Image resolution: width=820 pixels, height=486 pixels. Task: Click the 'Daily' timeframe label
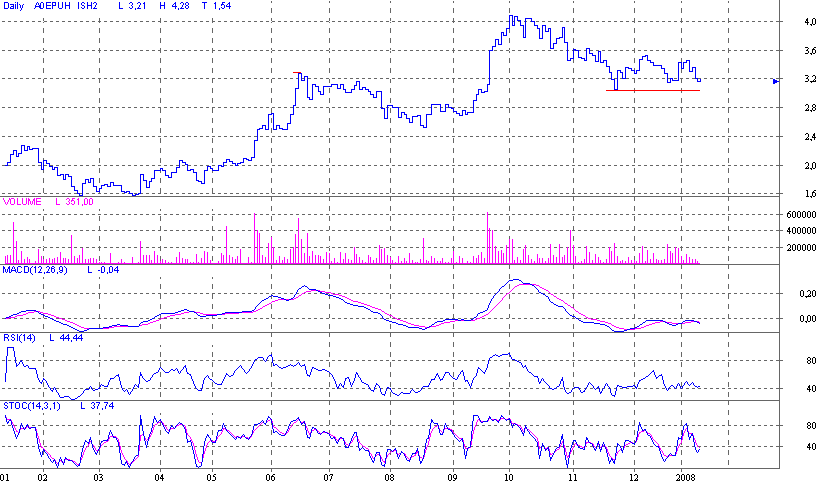point(14,6)
